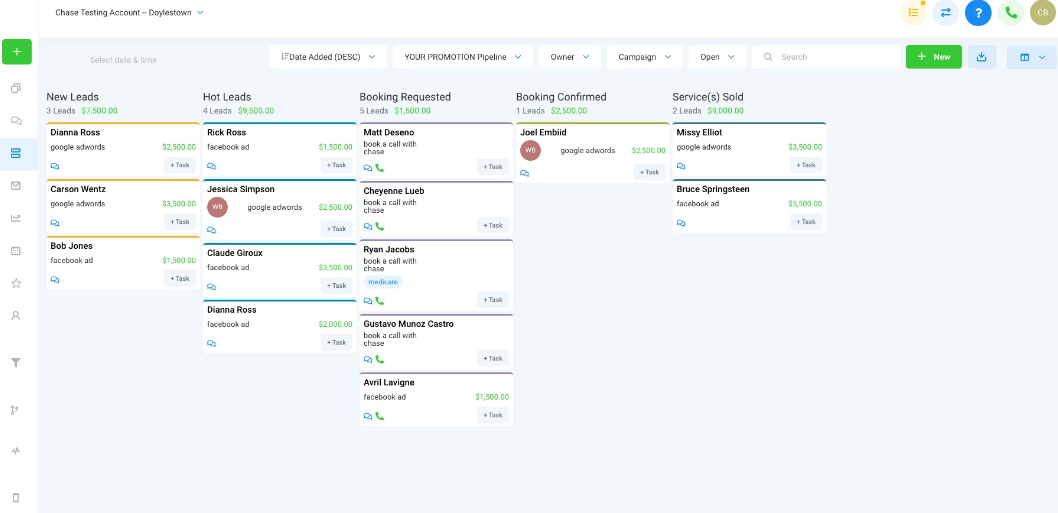Click the $9,500.00 Hot Leads total
Viewport: 1058px width, 513px height.
coord(256,111)
